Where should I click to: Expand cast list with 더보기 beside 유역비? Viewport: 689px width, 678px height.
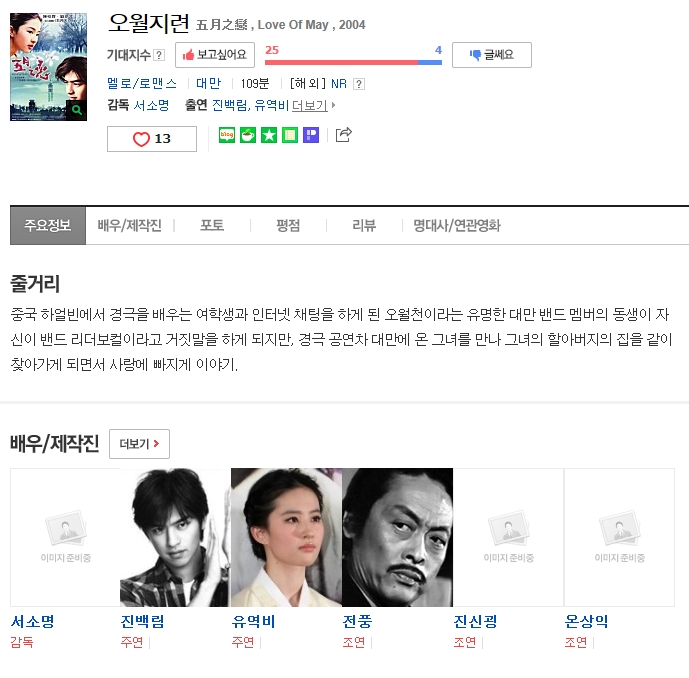313,105
